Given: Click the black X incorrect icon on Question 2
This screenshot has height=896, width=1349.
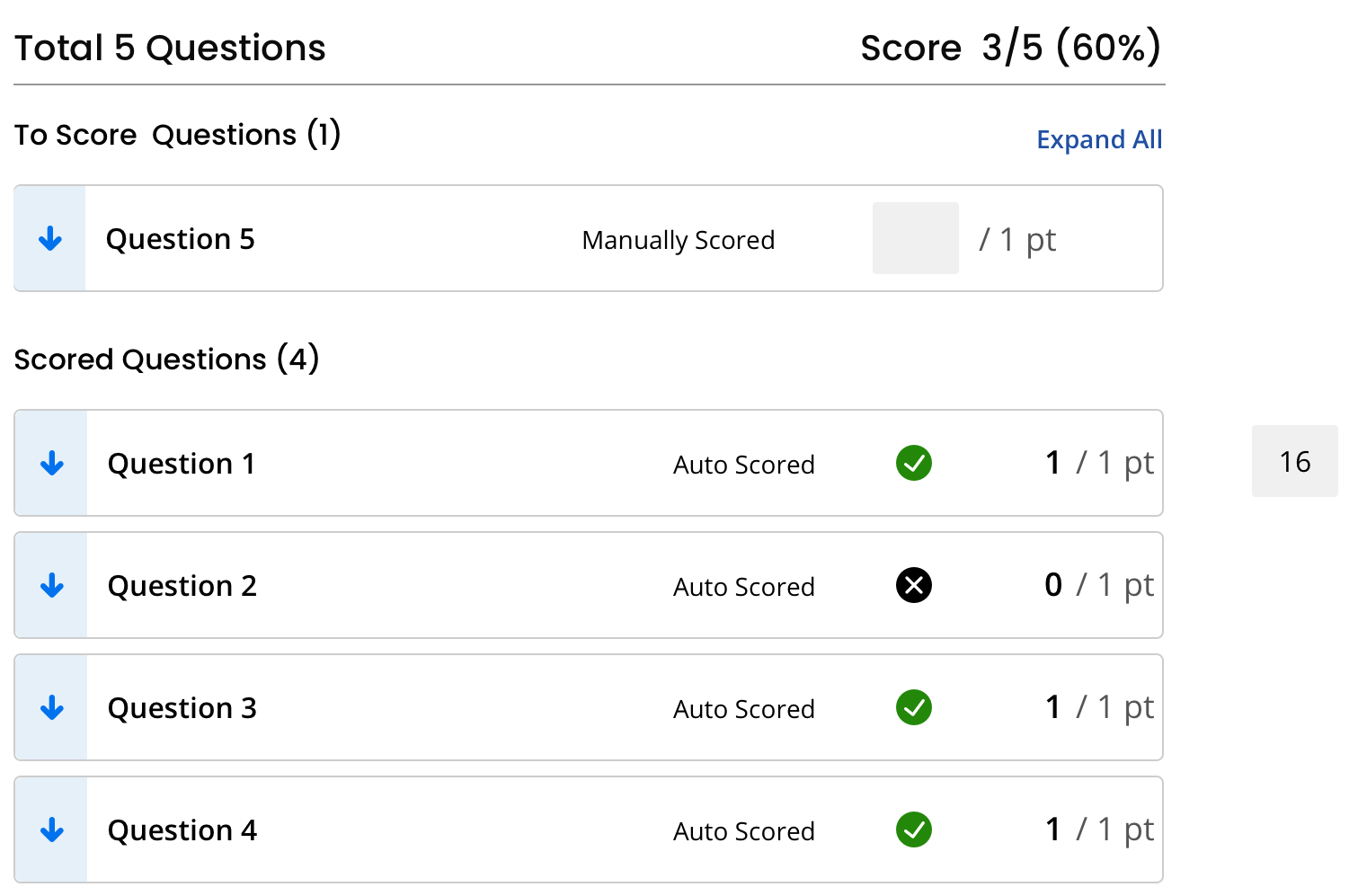Looking at the screenshot, I should [913, 585].
